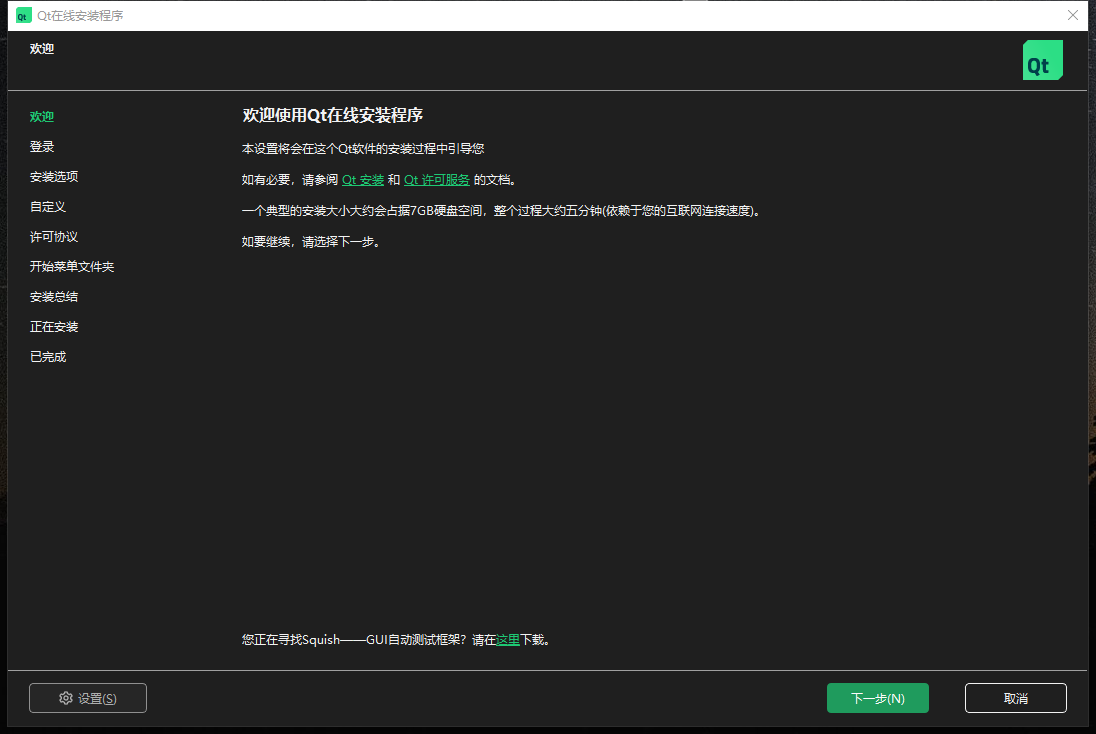1096x734 pixels.
Task: Select the 许可协议 step in the sidebar
Action: 54,237
